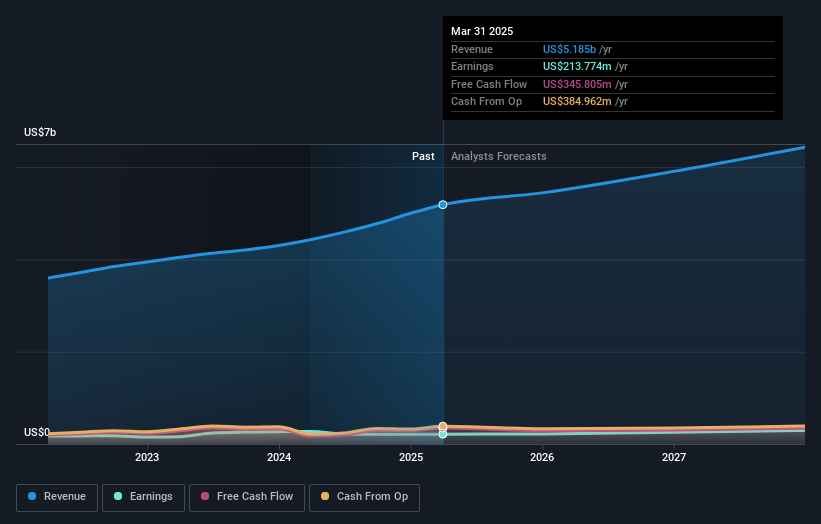
Task: Select the 2025 x-axis label
Action: (x=411, y=457)
